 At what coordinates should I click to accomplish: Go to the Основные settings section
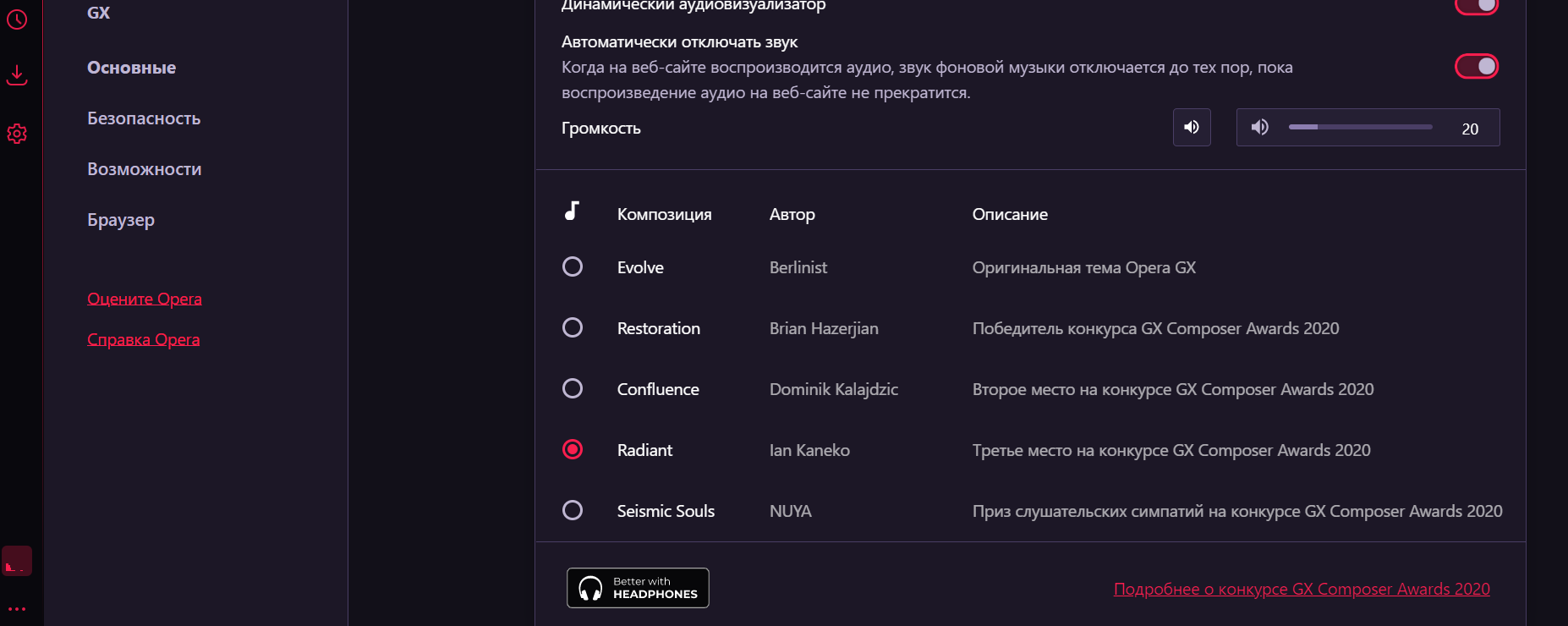(132, 68)
